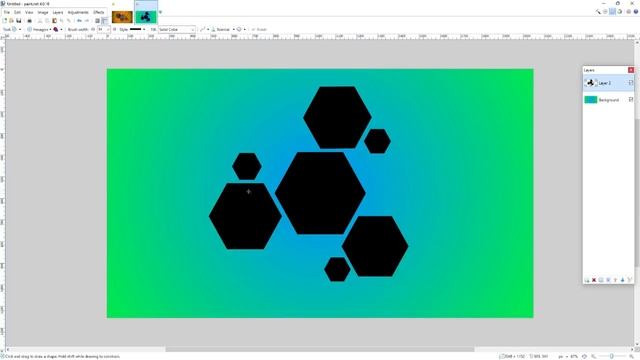Viewport: 640px width, 360px height.
Task: Open the View menu
Action: [x=29, y=12]
